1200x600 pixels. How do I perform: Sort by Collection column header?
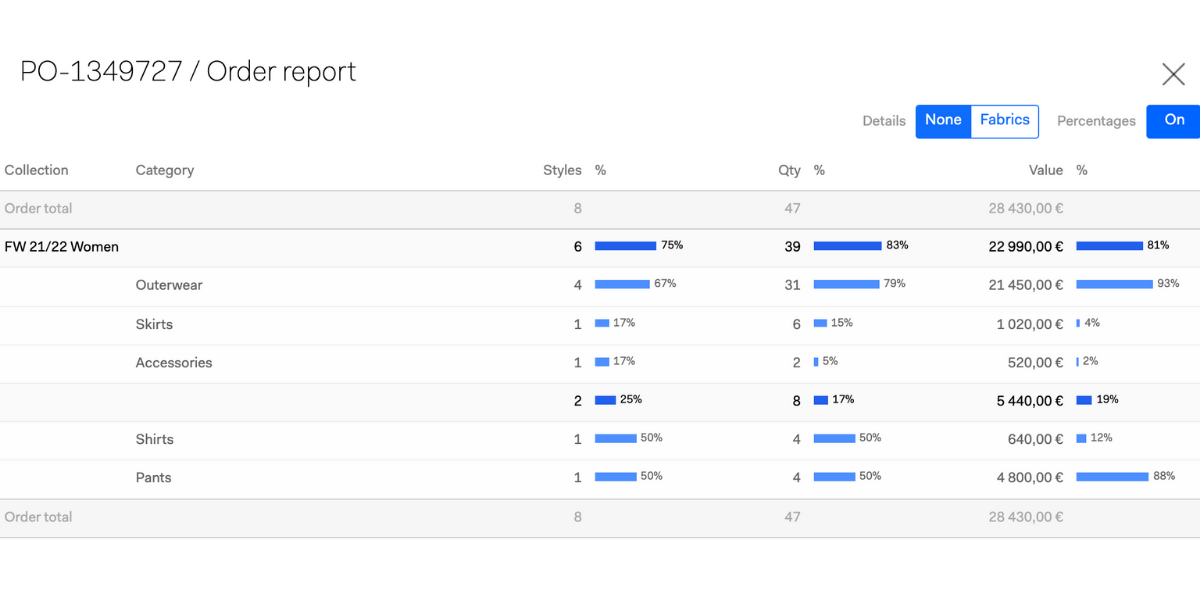(37, 170)
